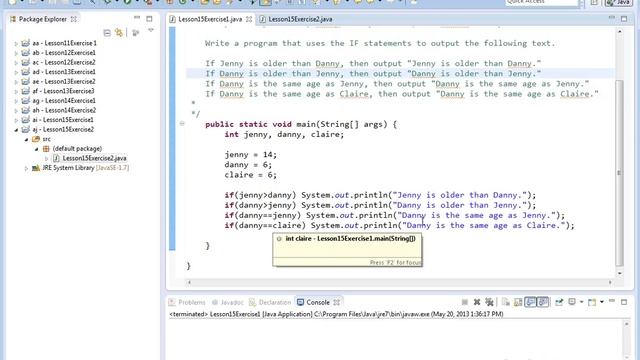Viewport: 640px width, 360px height.
Task: Toggle show console when standard out changes
Action: (530, 302)
